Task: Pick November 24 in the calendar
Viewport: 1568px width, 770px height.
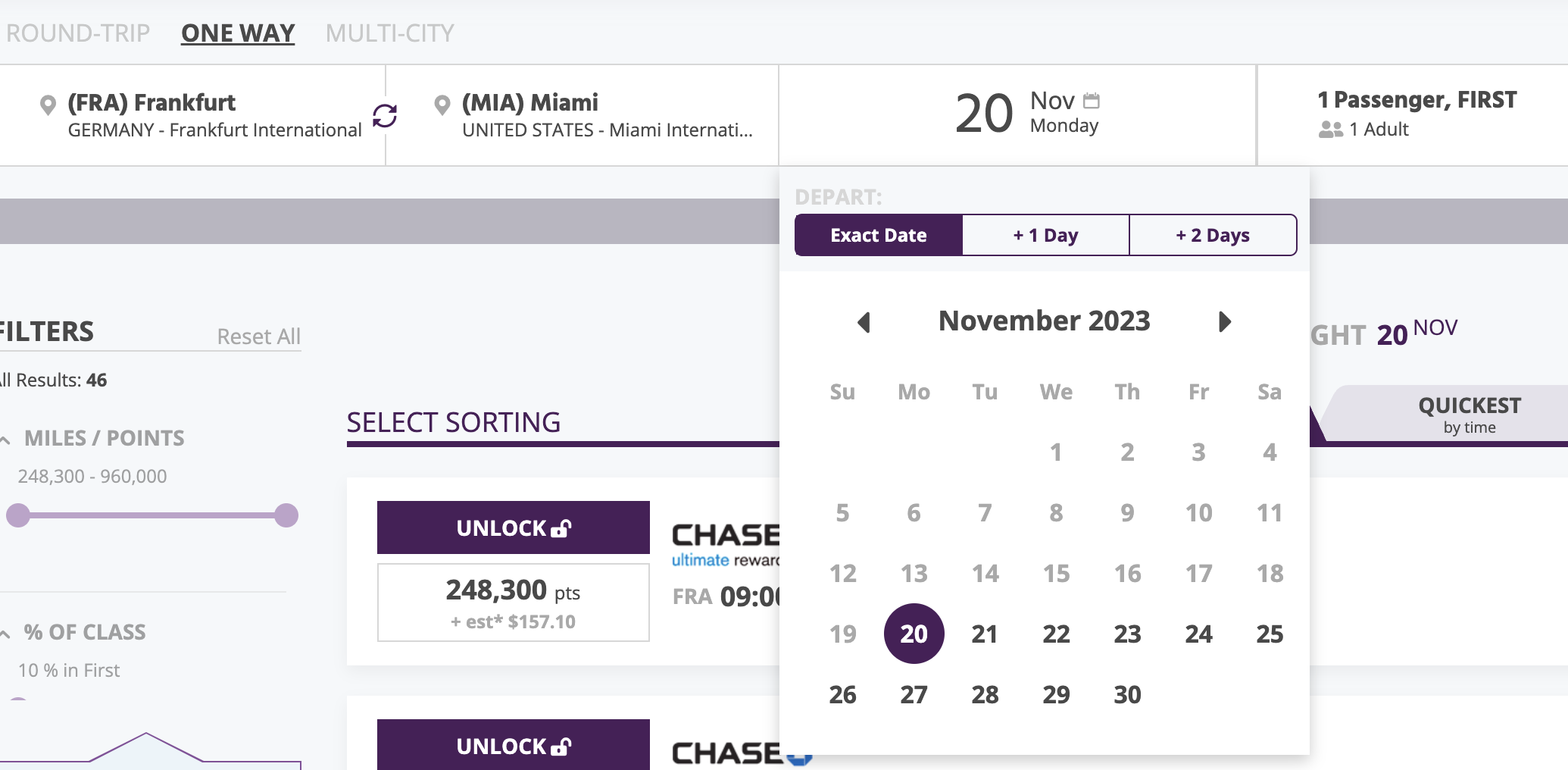Action: (1198, 634)
